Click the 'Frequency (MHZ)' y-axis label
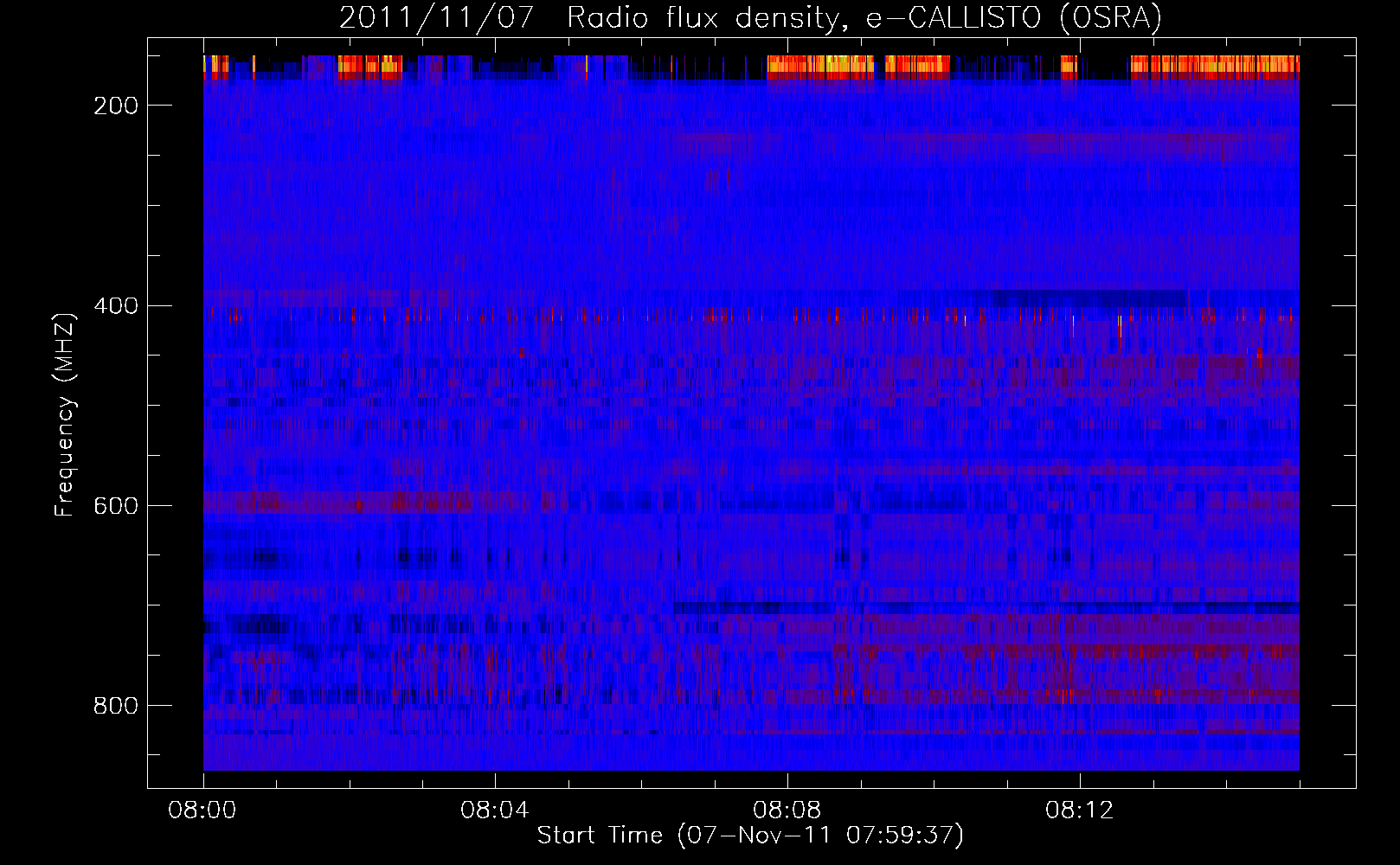 [65, 413]
